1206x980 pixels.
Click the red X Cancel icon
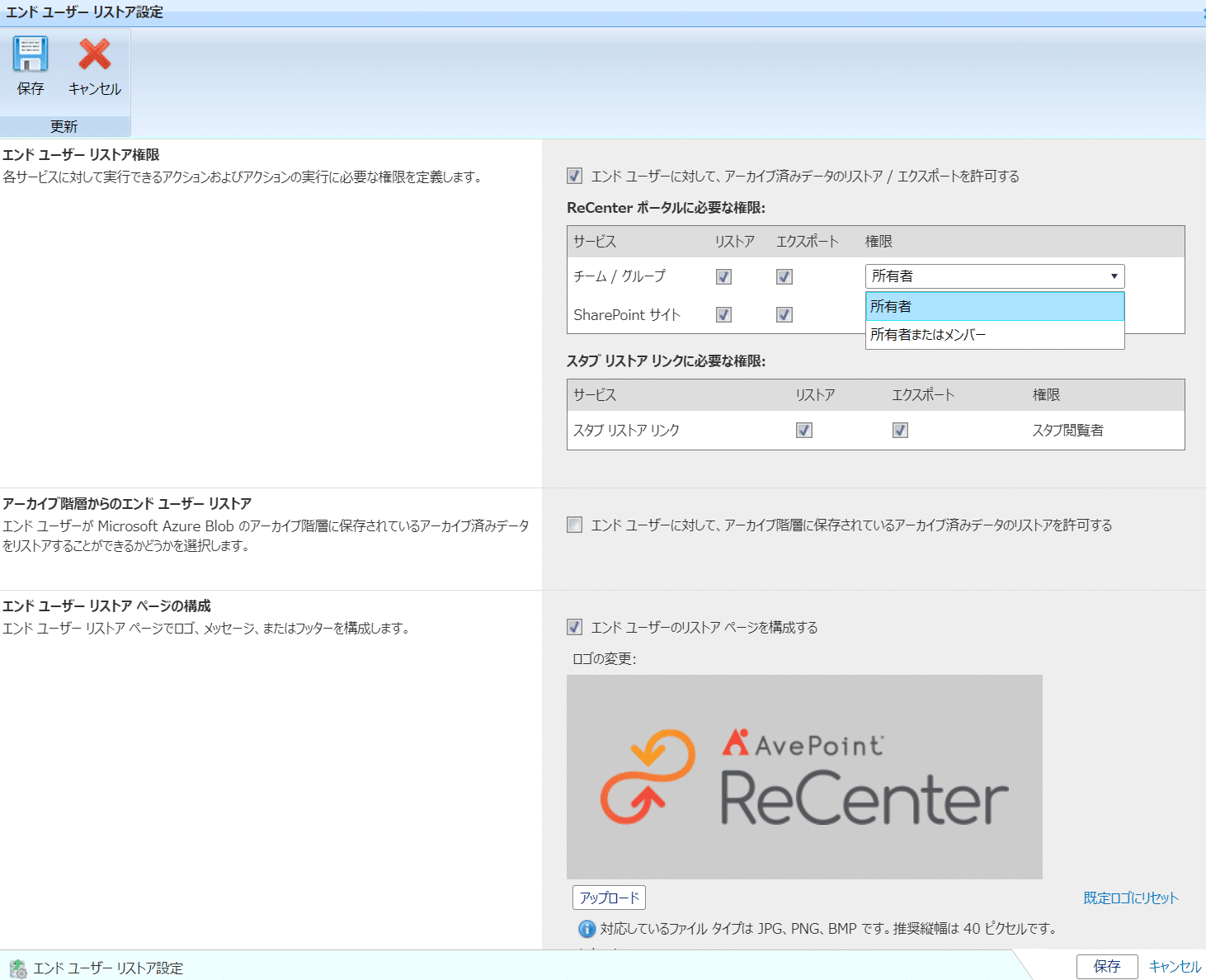tap(95, 54)
